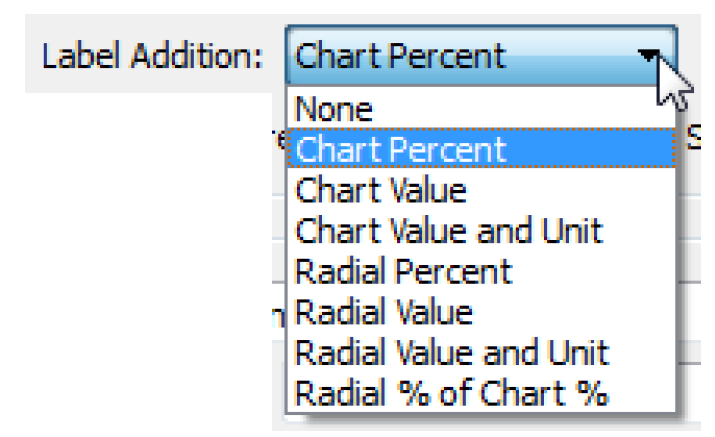Open the Label Addition combo box

pos(480,56)
